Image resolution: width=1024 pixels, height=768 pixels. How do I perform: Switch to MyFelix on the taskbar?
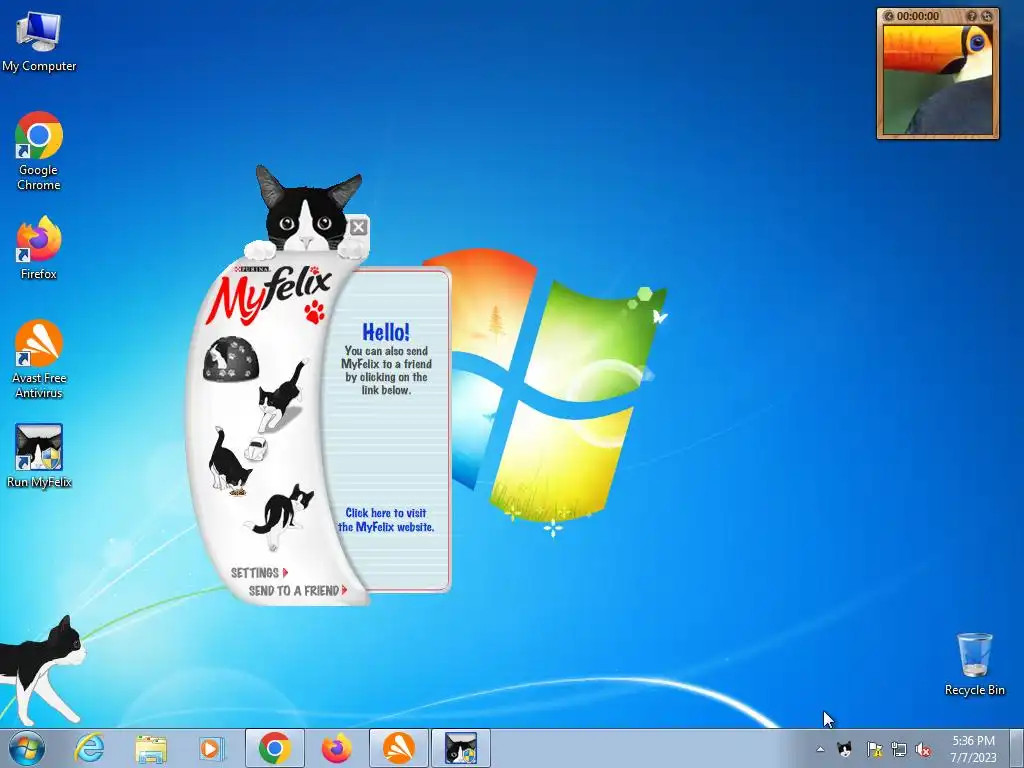click(x=460, y=748)
